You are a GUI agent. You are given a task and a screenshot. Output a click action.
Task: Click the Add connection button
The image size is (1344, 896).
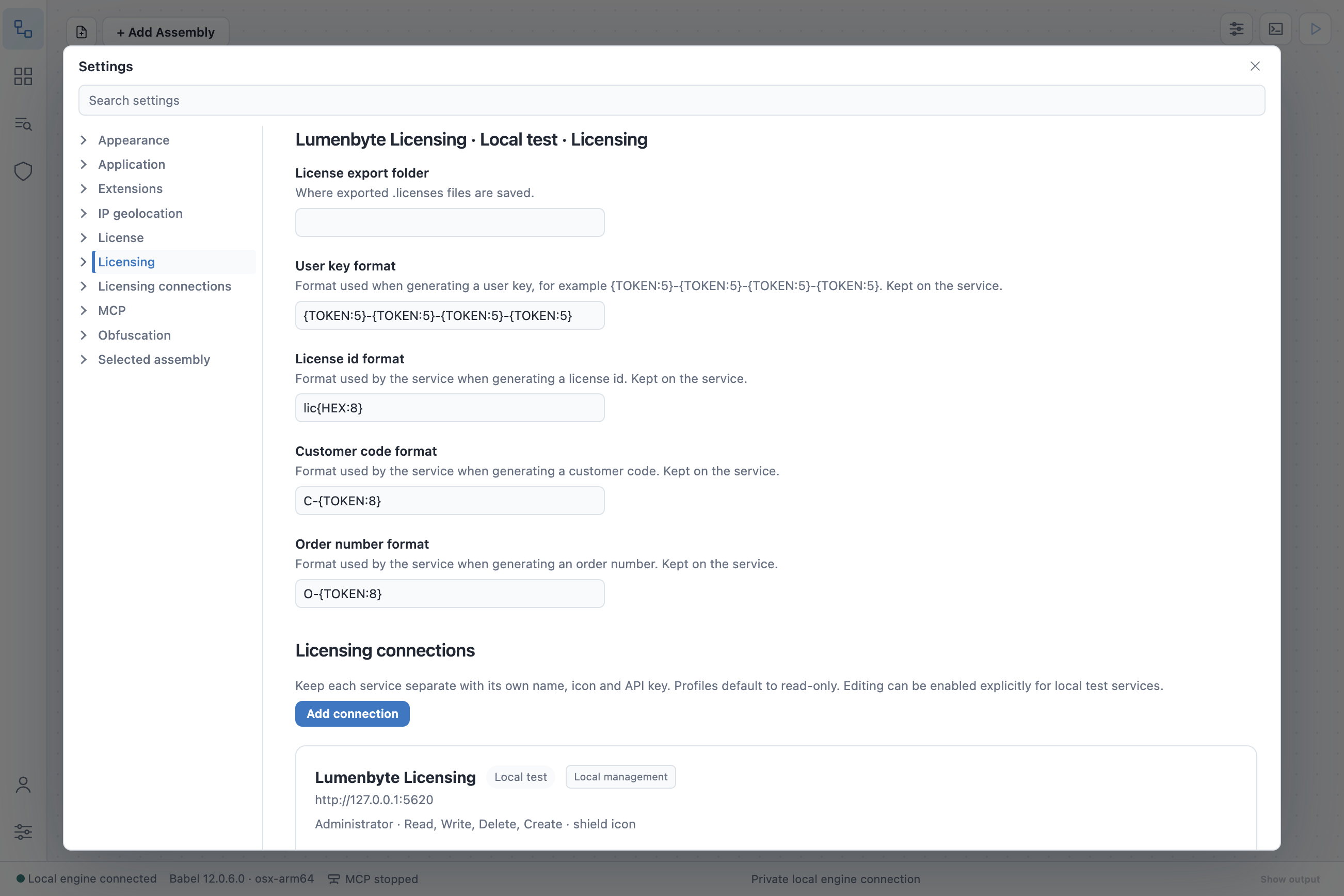click(x=352, y=714)
